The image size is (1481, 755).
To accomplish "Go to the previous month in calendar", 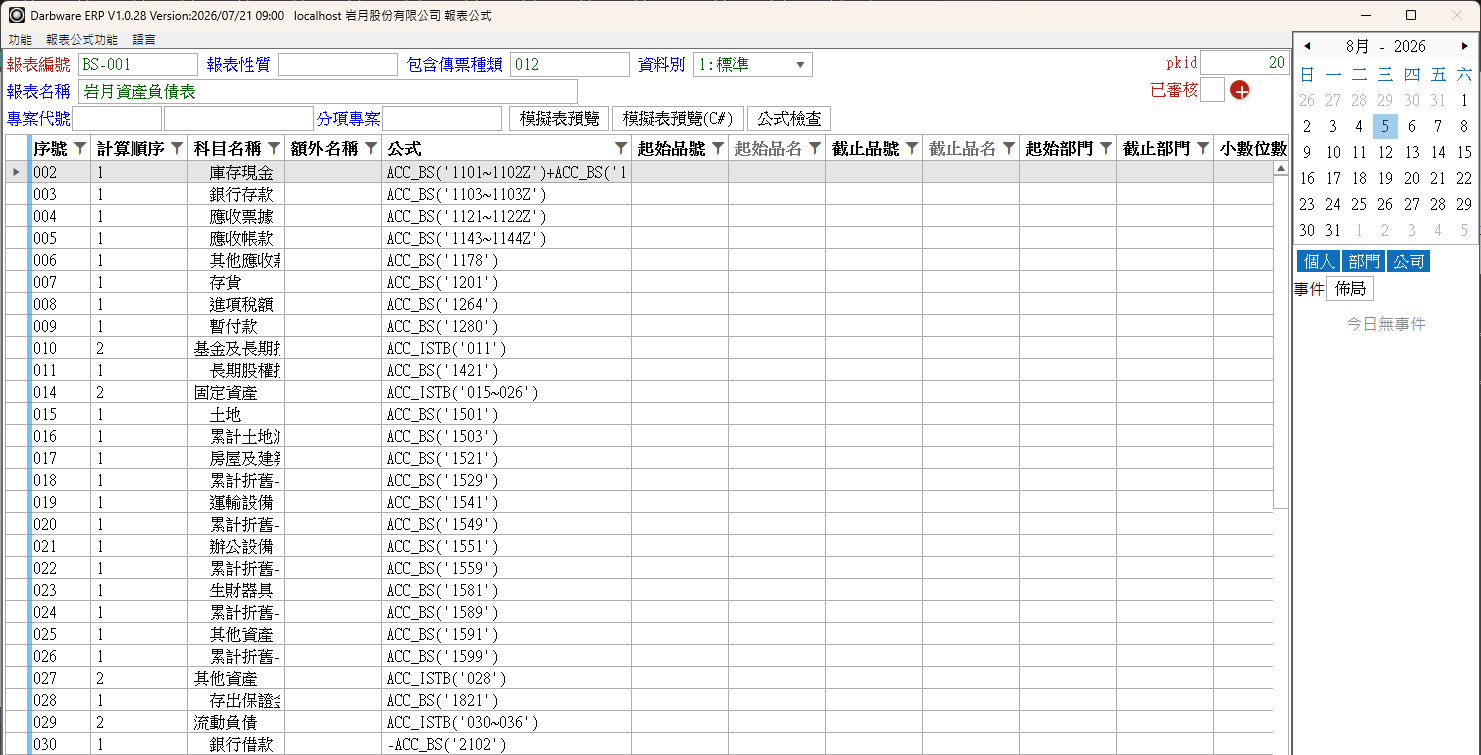I will click(1306, 46).
